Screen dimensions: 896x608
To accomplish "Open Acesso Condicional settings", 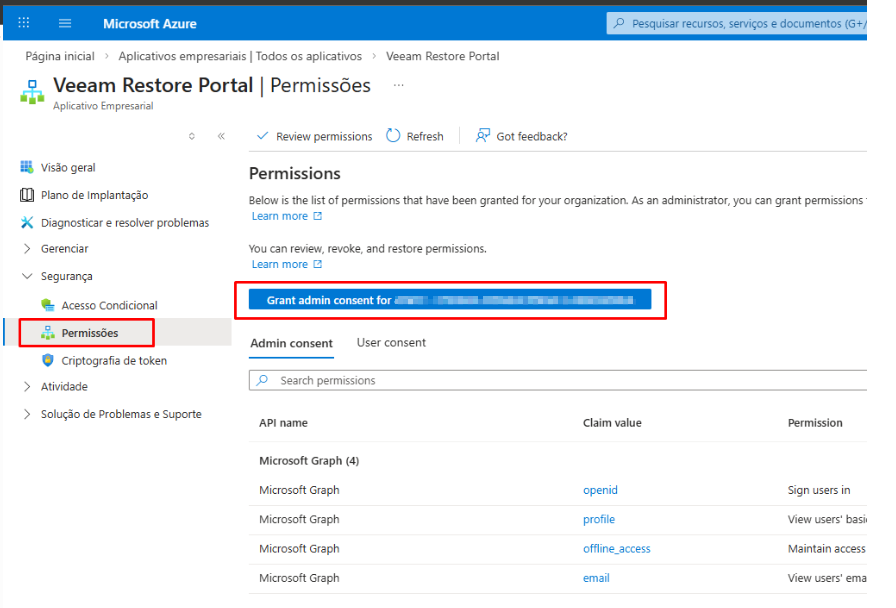I will tap(109, 305).
